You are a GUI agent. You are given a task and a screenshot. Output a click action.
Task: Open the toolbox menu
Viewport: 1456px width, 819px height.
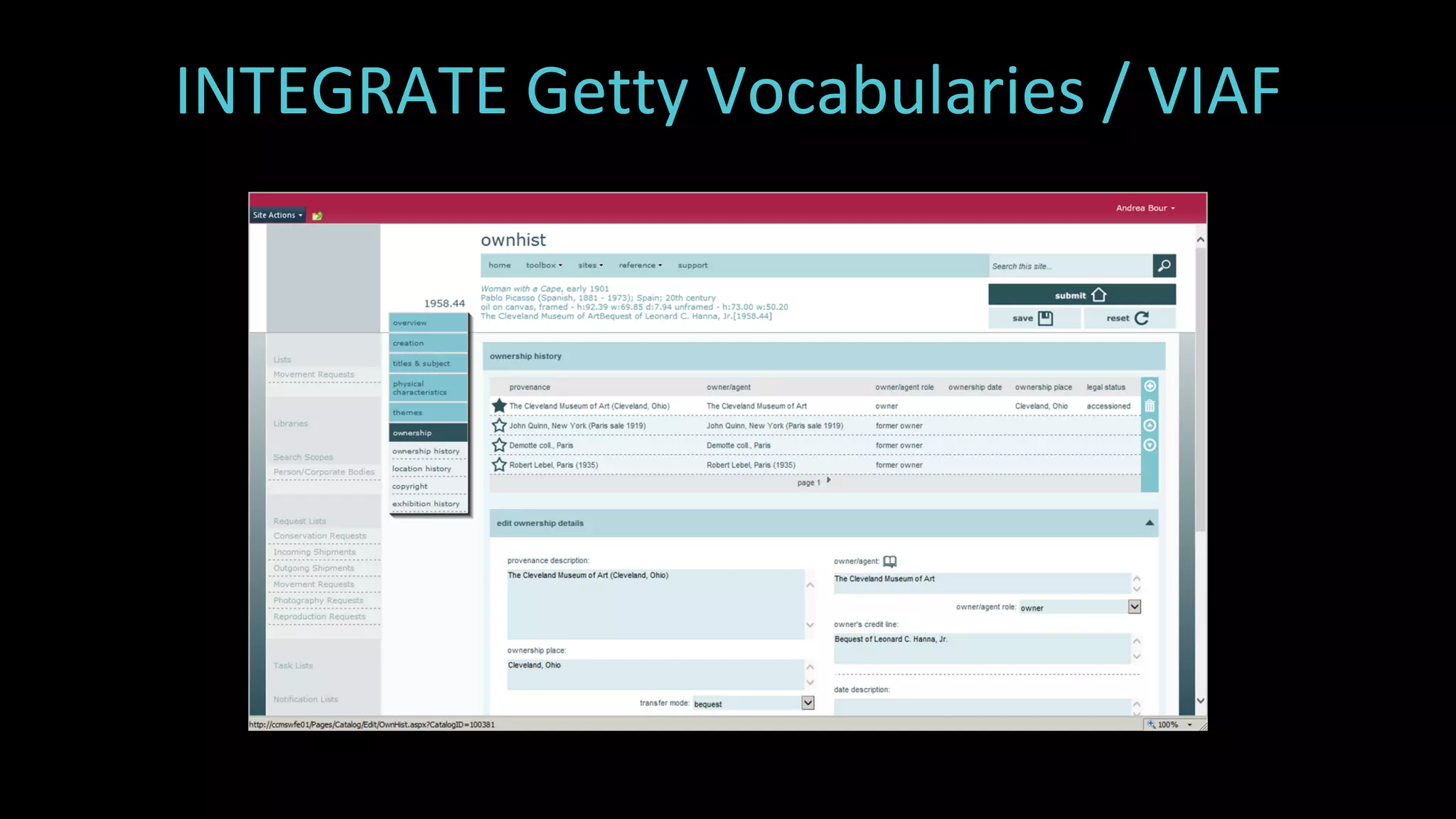click(x=544, y=265)
